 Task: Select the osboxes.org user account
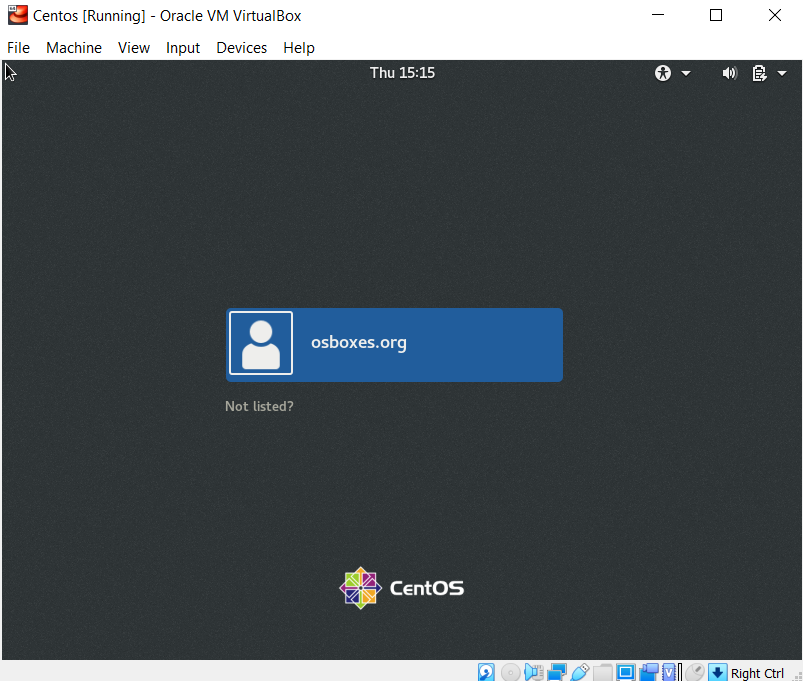click(394, 345)
